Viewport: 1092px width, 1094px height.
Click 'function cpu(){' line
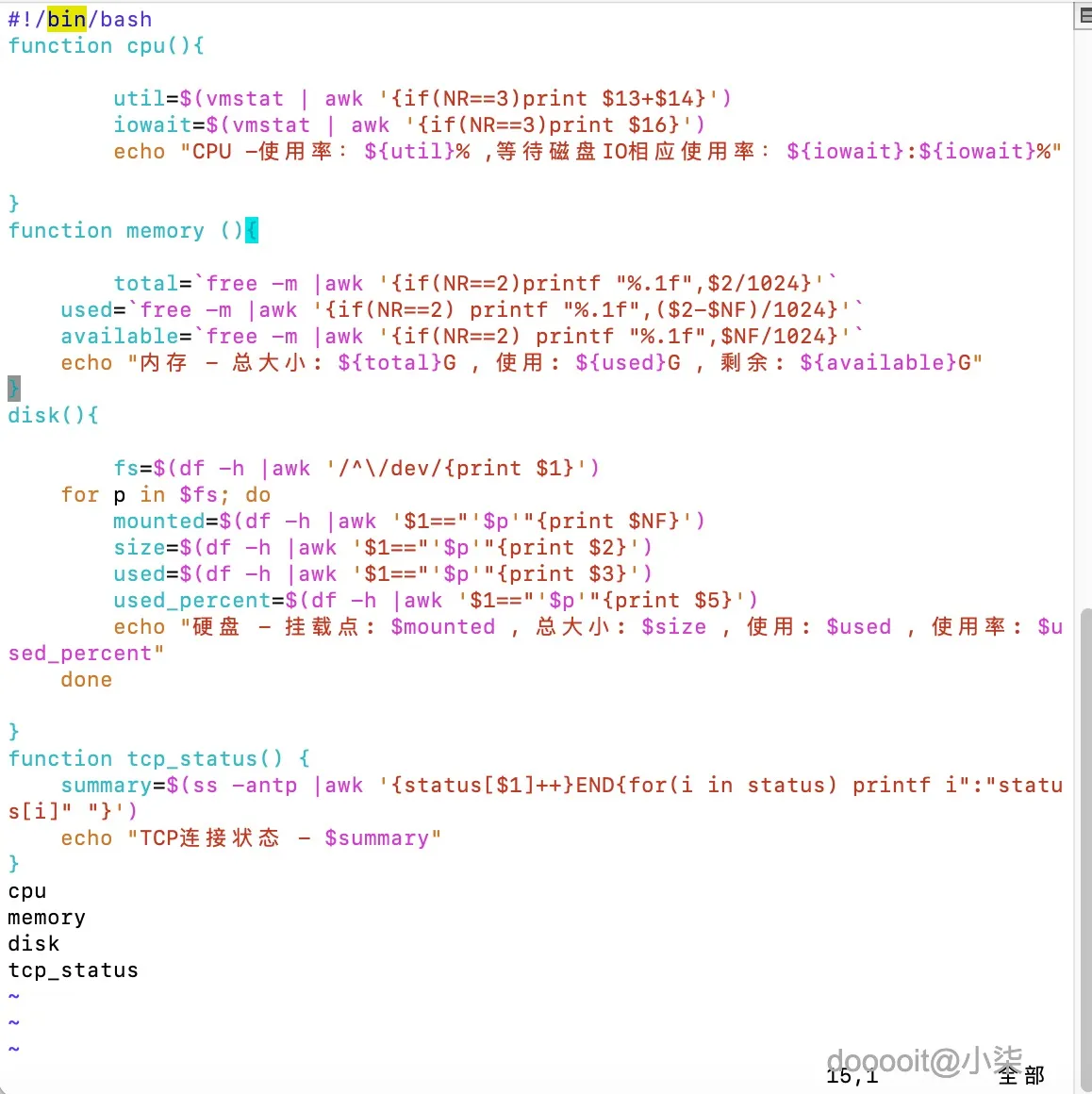click(x=106, y=45)
